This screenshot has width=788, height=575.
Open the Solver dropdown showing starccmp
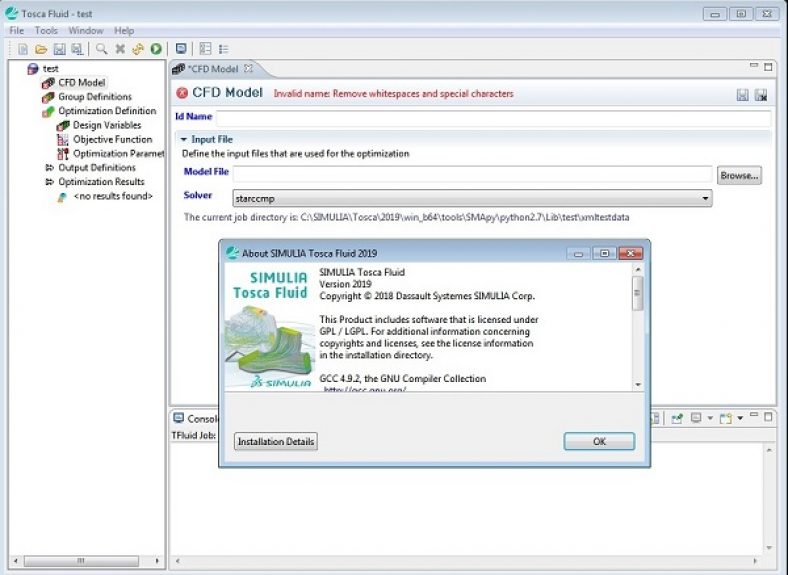point(472,199)
